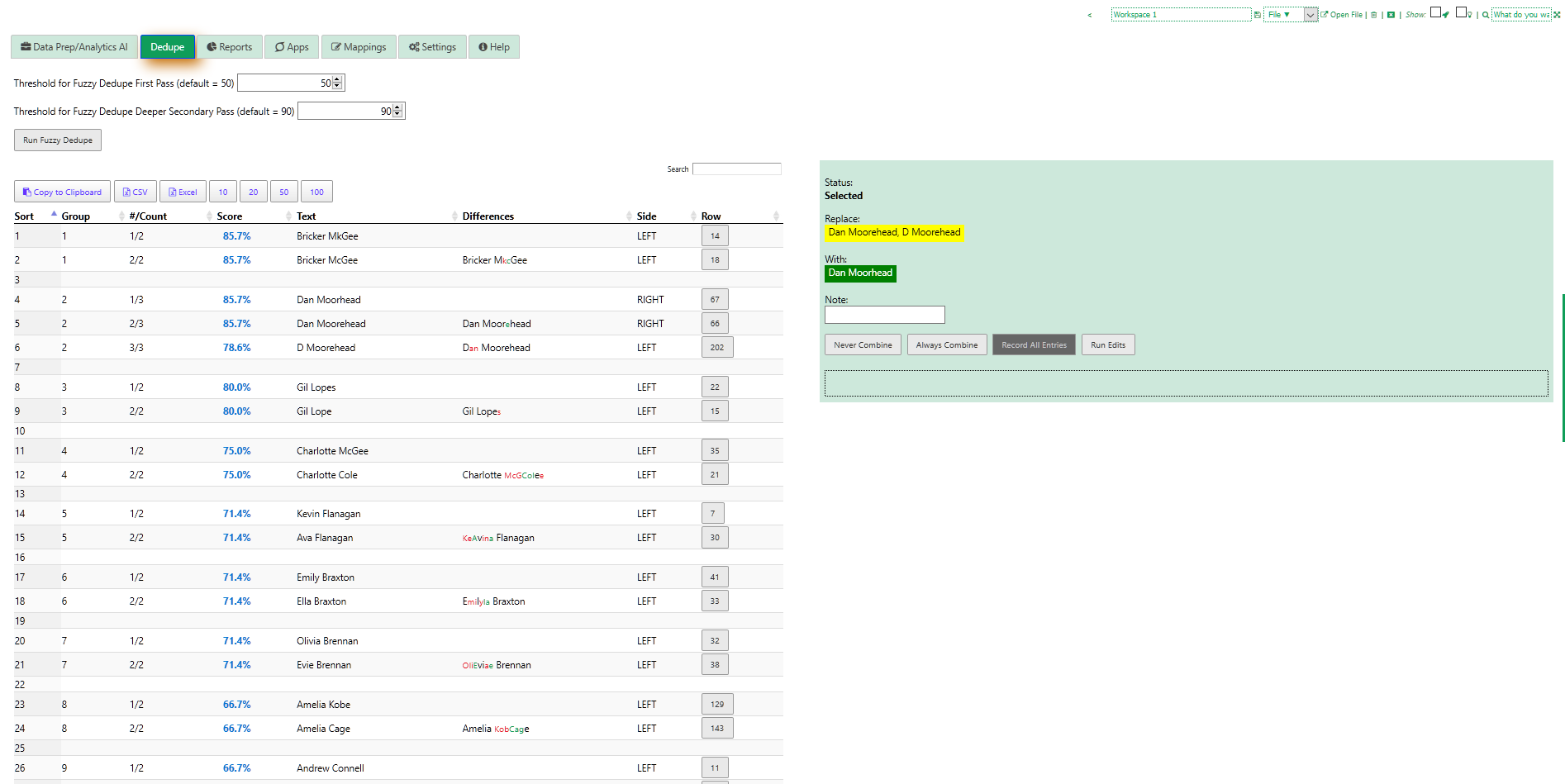The height and width of the screenshot is (784, 1565).
Task: Close the workspace using the X icon
Action: tap(1391, 14)
